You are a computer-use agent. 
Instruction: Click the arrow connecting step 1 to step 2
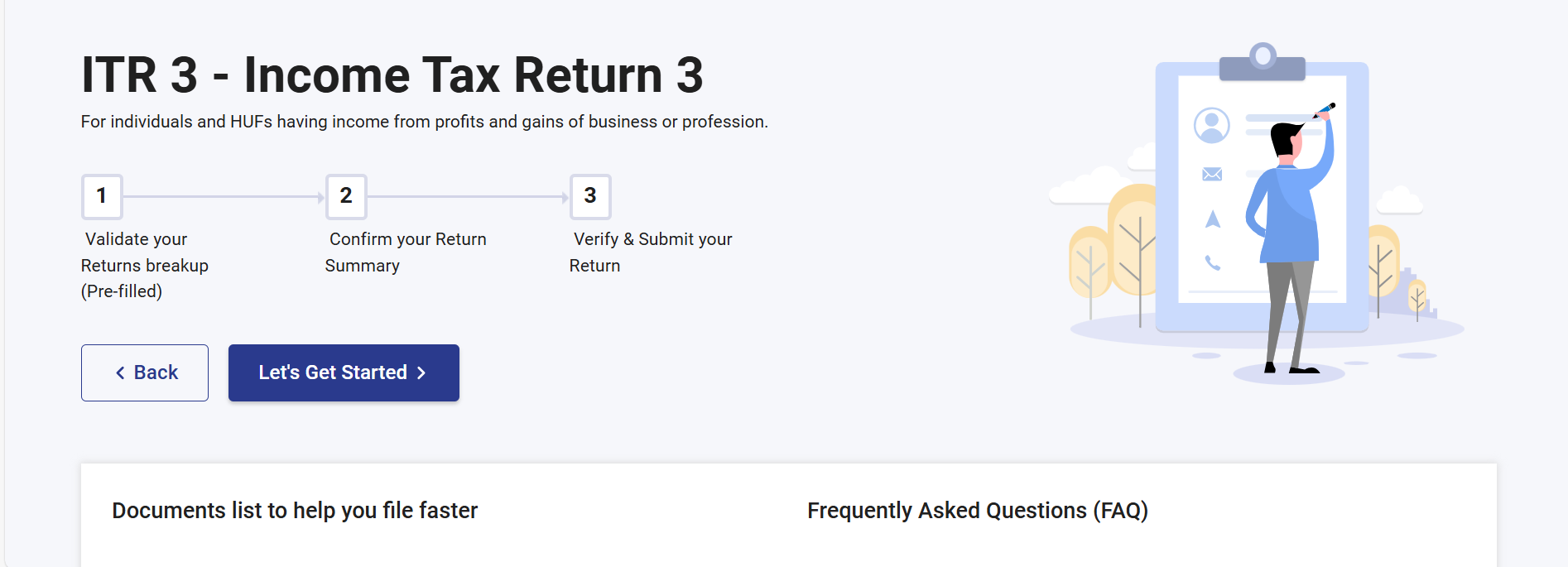[x=224, y=197]
